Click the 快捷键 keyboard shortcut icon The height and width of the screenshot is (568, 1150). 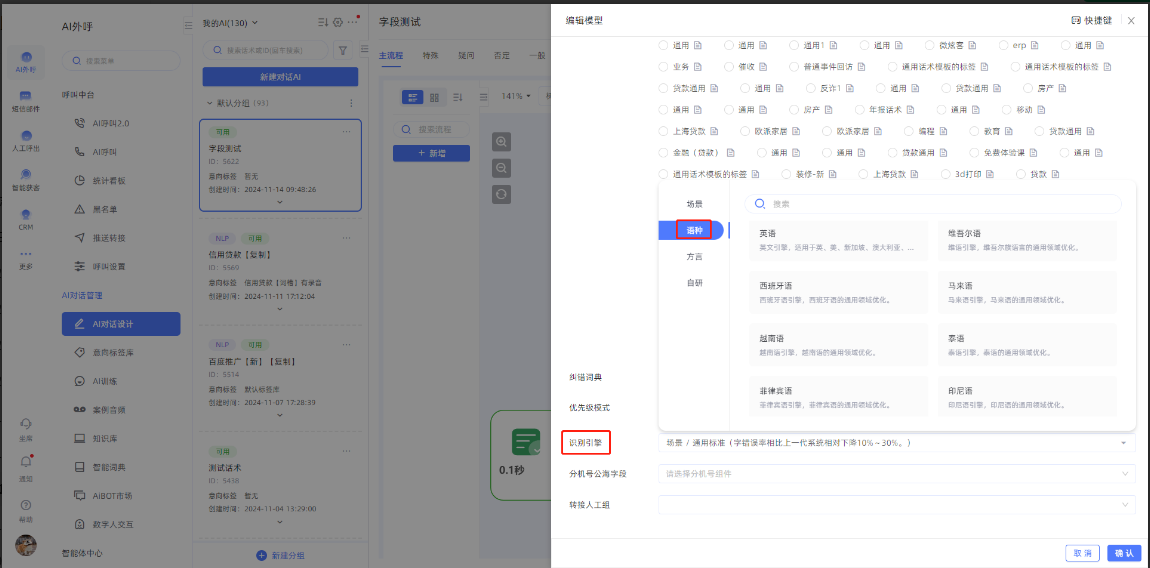coord(1076,20)
